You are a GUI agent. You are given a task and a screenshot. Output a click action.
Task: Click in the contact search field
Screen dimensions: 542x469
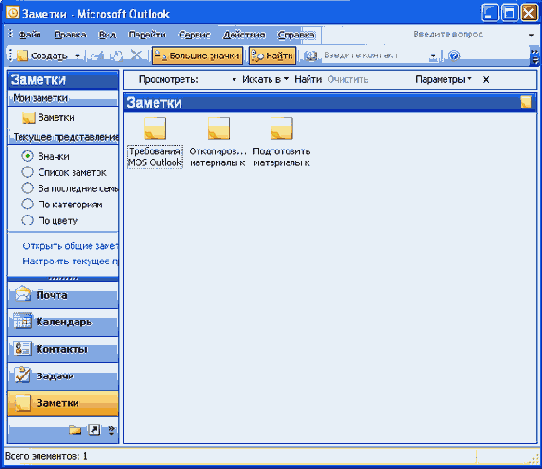click(x=375, y=56)
